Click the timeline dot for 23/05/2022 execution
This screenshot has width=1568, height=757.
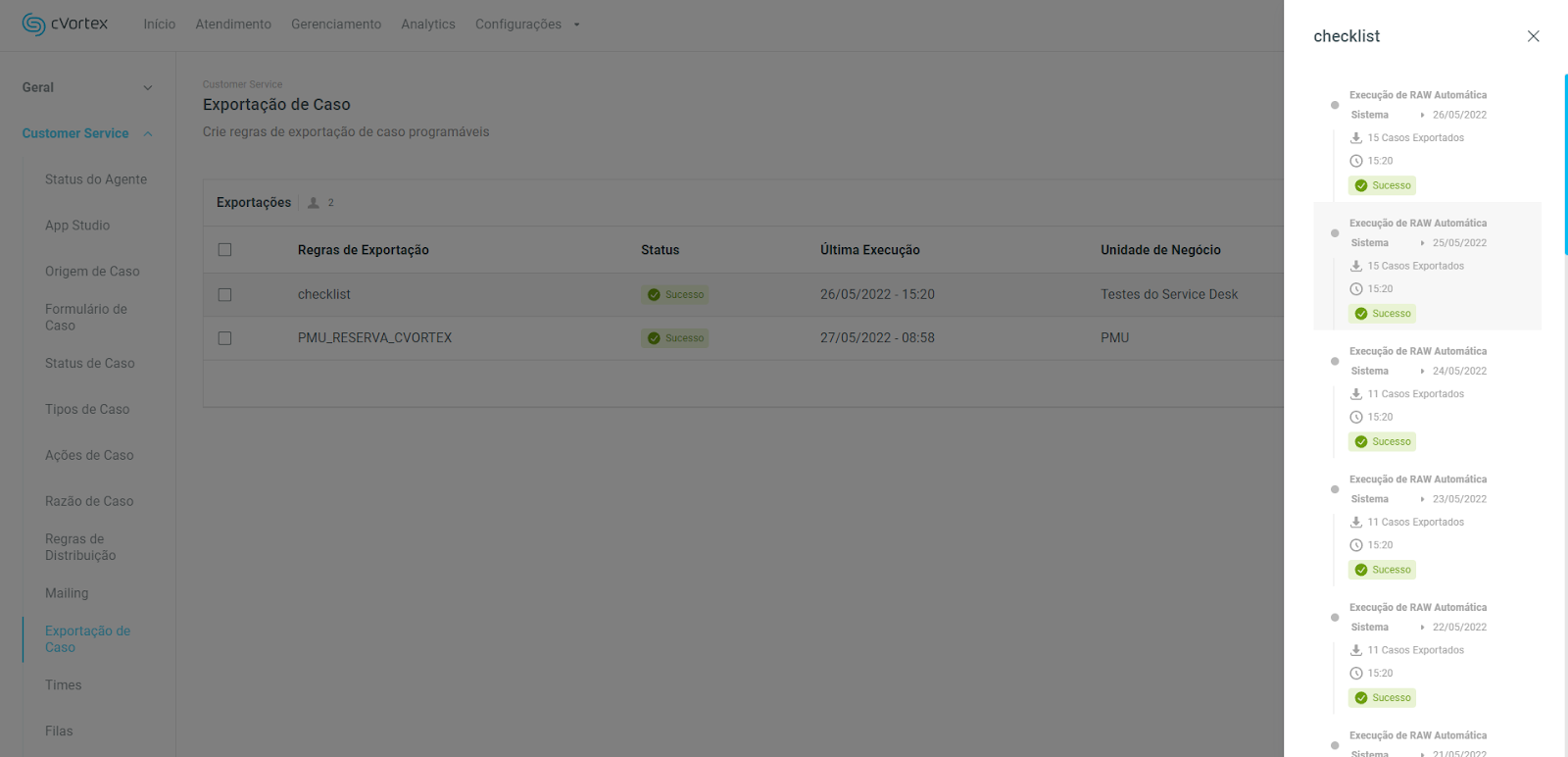point(1335,489)
